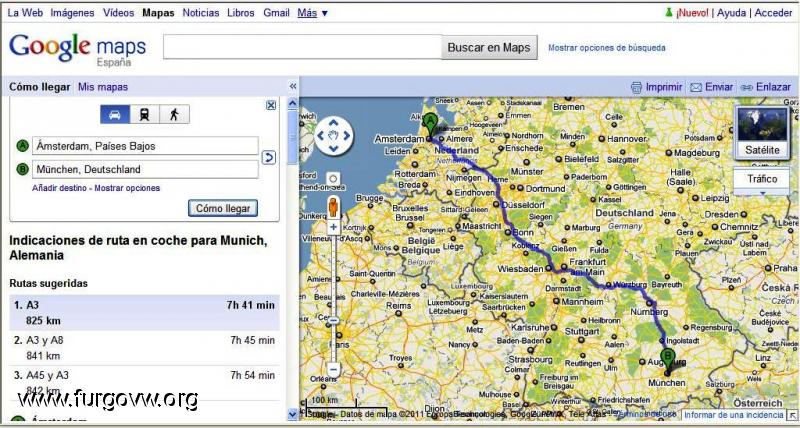The width and height of the screenshot is (800, 428).
Task: Click the green marker A on Amsterdam
Action: [431, 125]
